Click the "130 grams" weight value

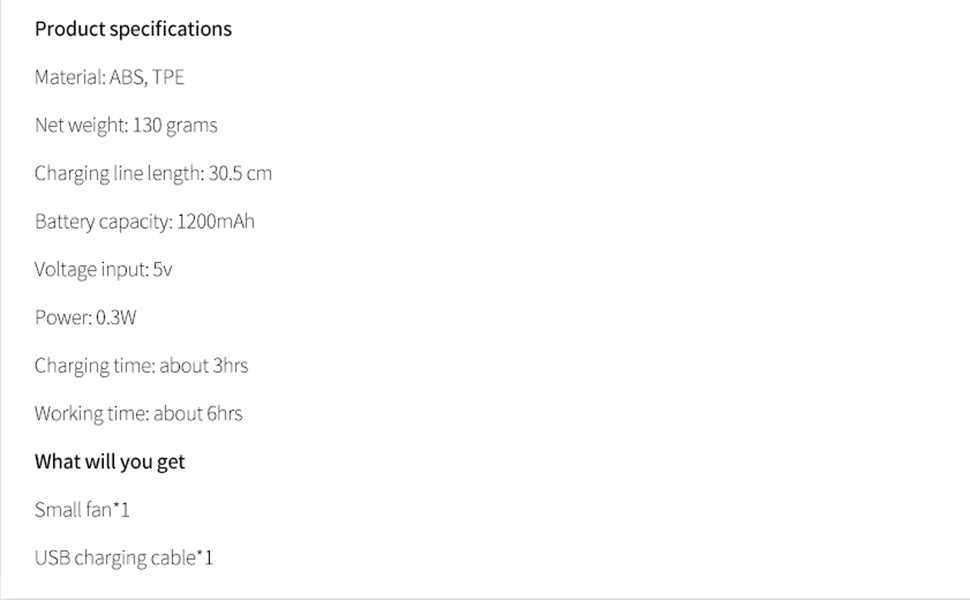[x=175, y=125]
